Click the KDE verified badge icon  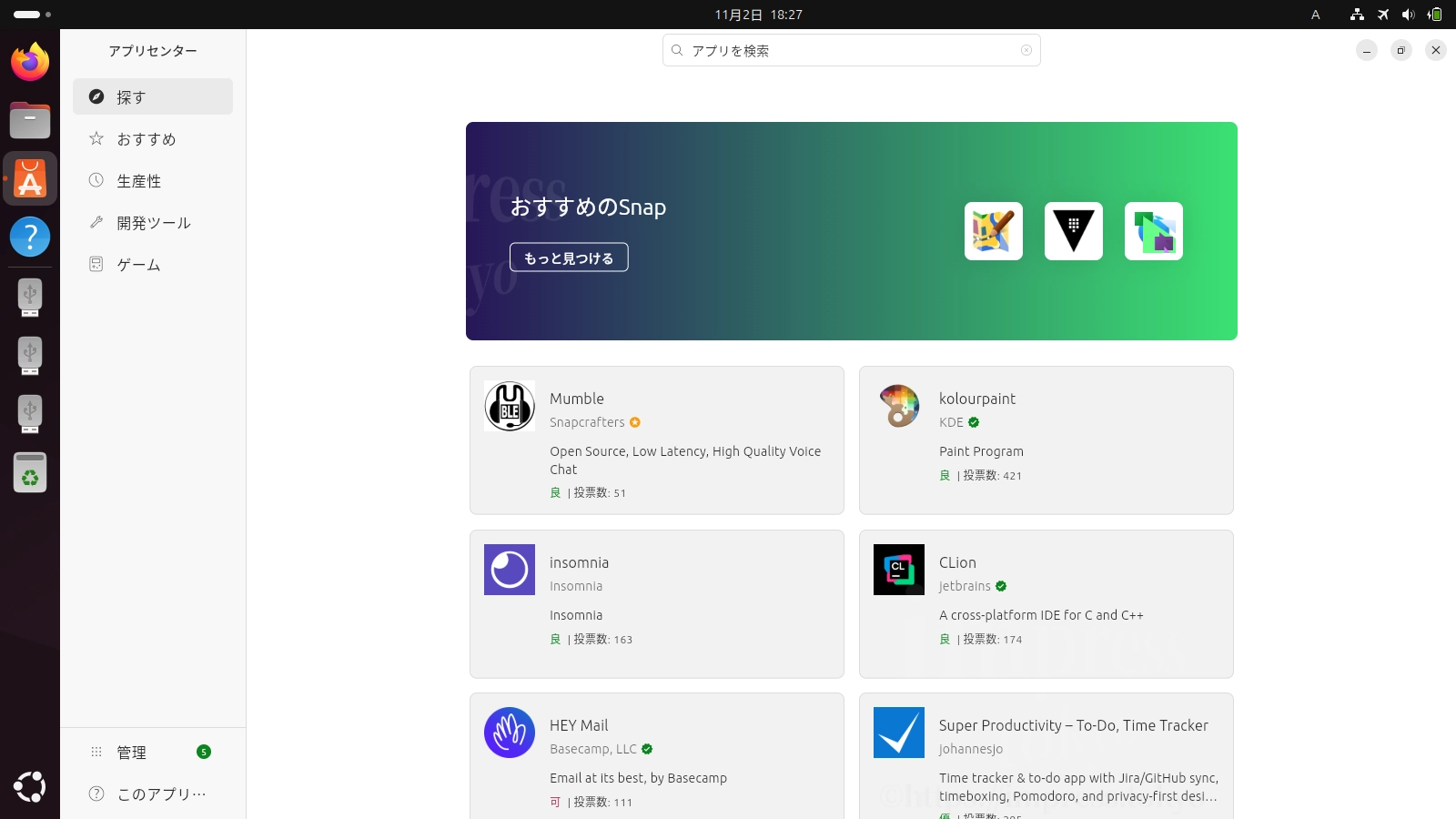coord(974,422)
